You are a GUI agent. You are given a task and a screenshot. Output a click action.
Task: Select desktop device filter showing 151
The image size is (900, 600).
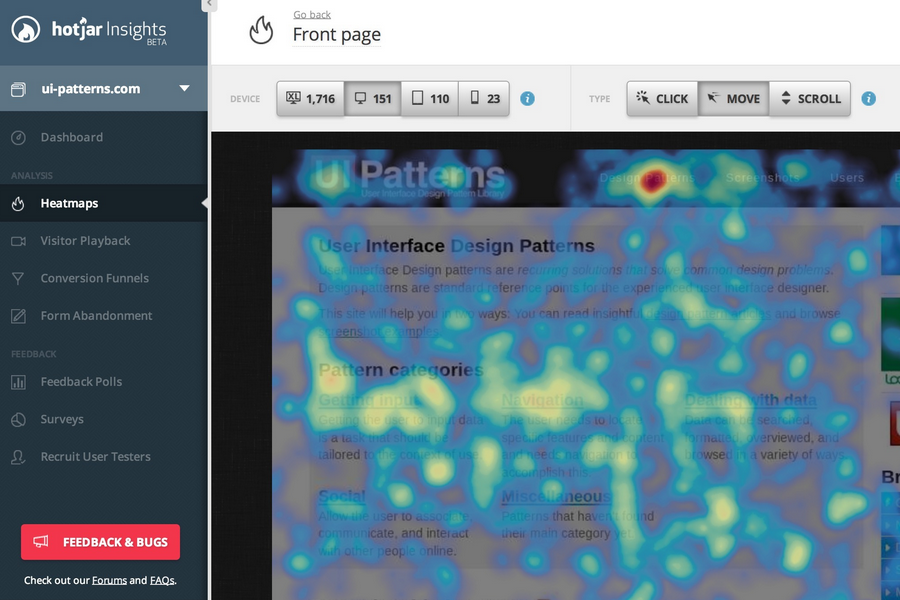373,99
